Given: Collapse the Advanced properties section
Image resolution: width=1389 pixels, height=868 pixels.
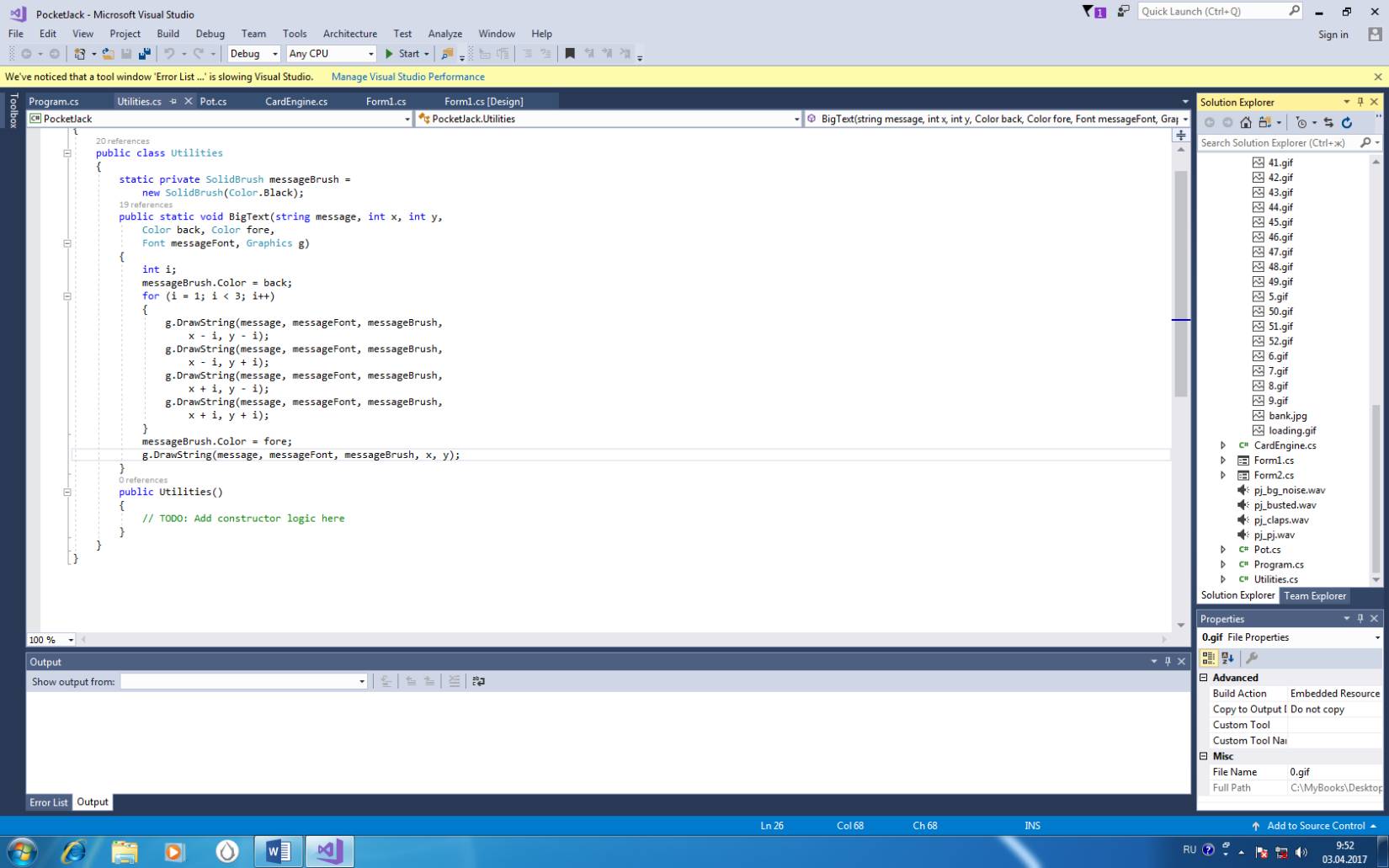Looking at the screenshot, I should [1204, 678].
